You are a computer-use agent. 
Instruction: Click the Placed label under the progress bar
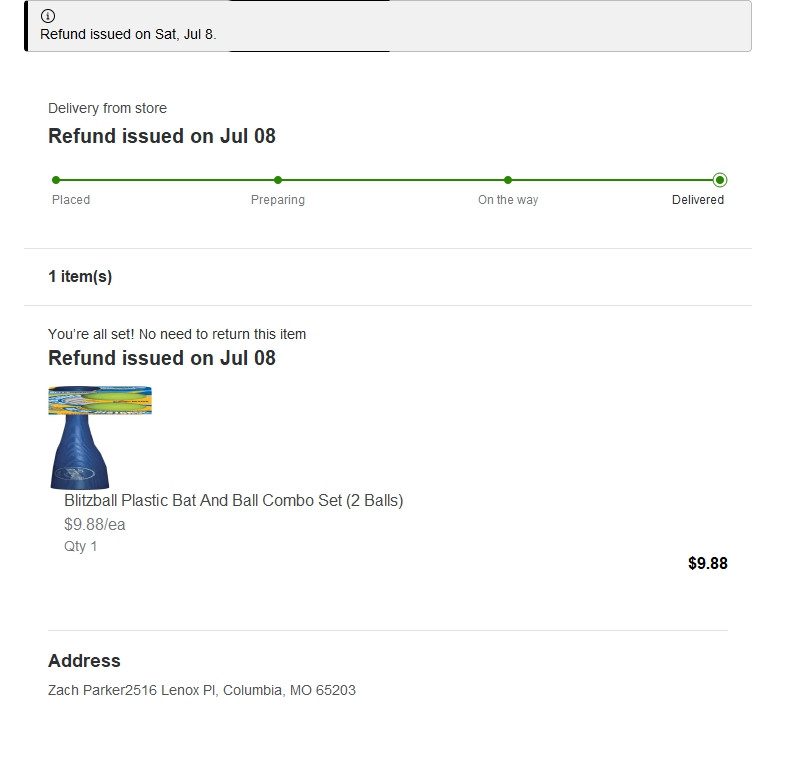click(x=71, y=200)
